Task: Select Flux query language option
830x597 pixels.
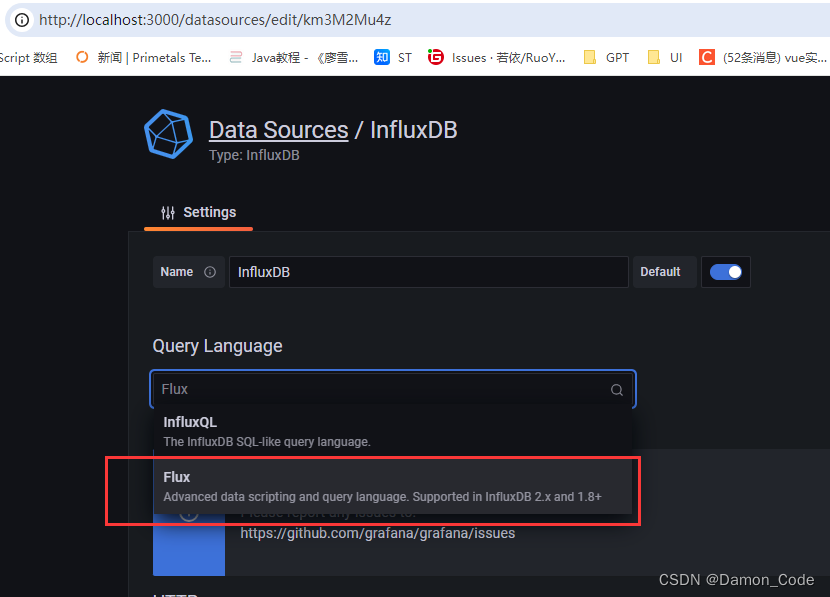Action: tap(393, 486)
